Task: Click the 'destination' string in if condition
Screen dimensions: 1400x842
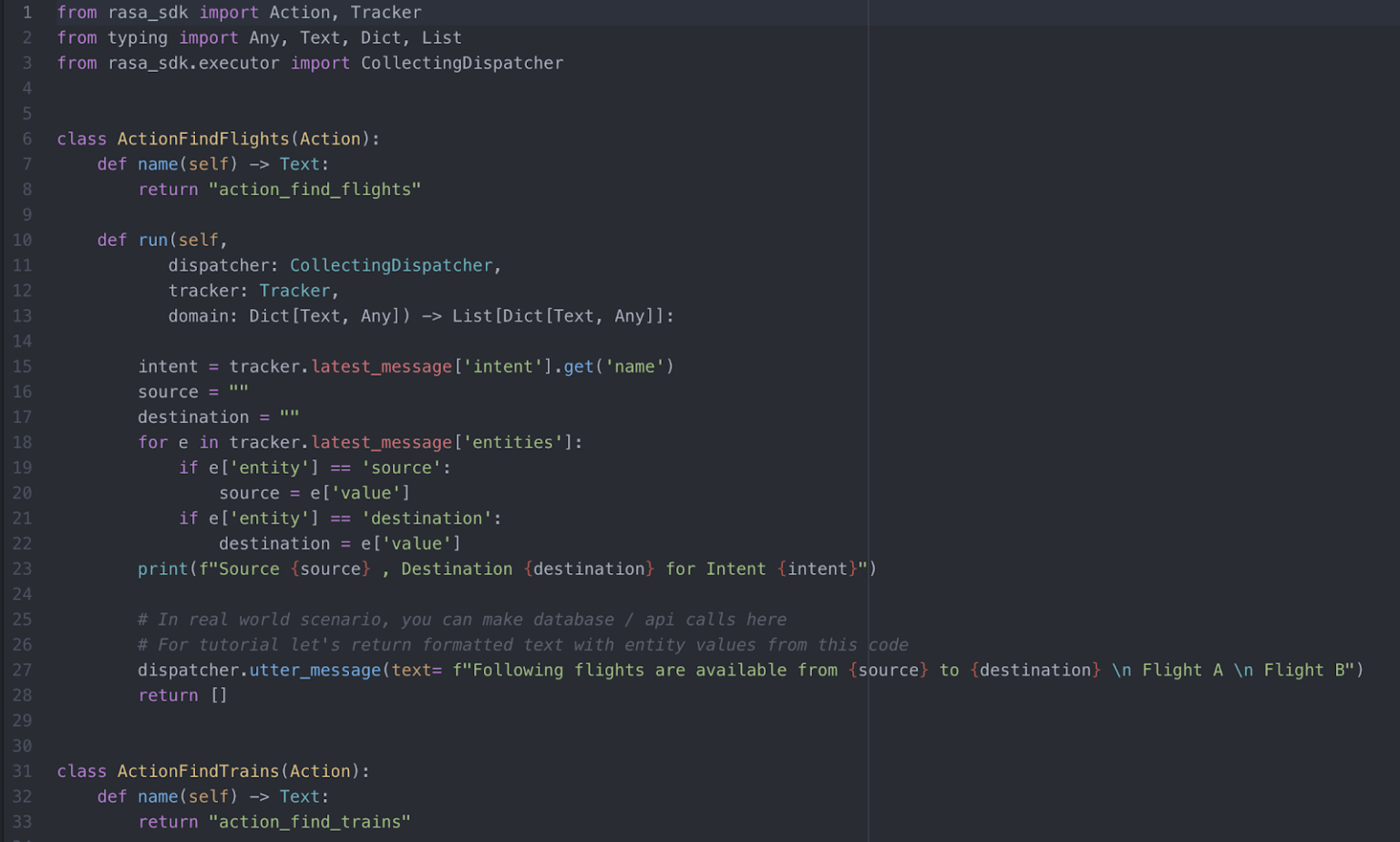Action: click(x=427, y=518)
